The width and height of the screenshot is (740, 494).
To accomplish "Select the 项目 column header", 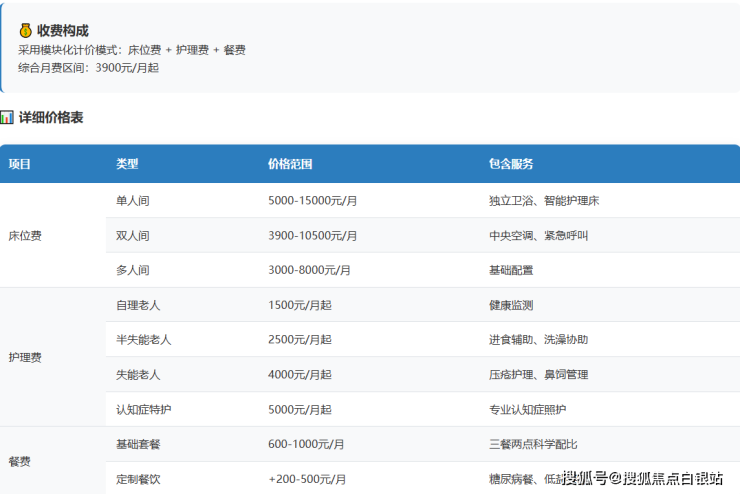I will coord(20,164).
